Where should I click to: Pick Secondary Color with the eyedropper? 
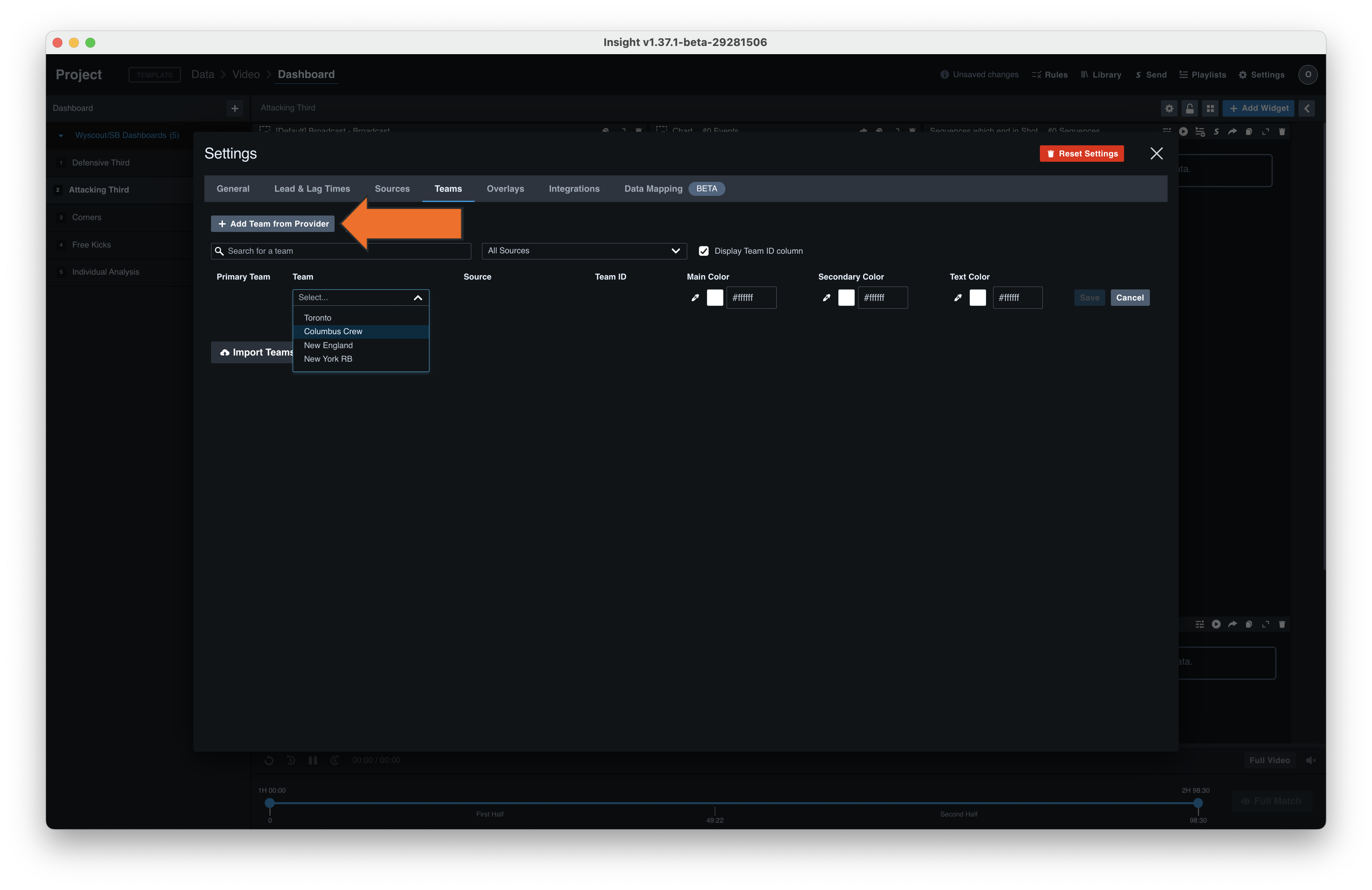(826, 298)
